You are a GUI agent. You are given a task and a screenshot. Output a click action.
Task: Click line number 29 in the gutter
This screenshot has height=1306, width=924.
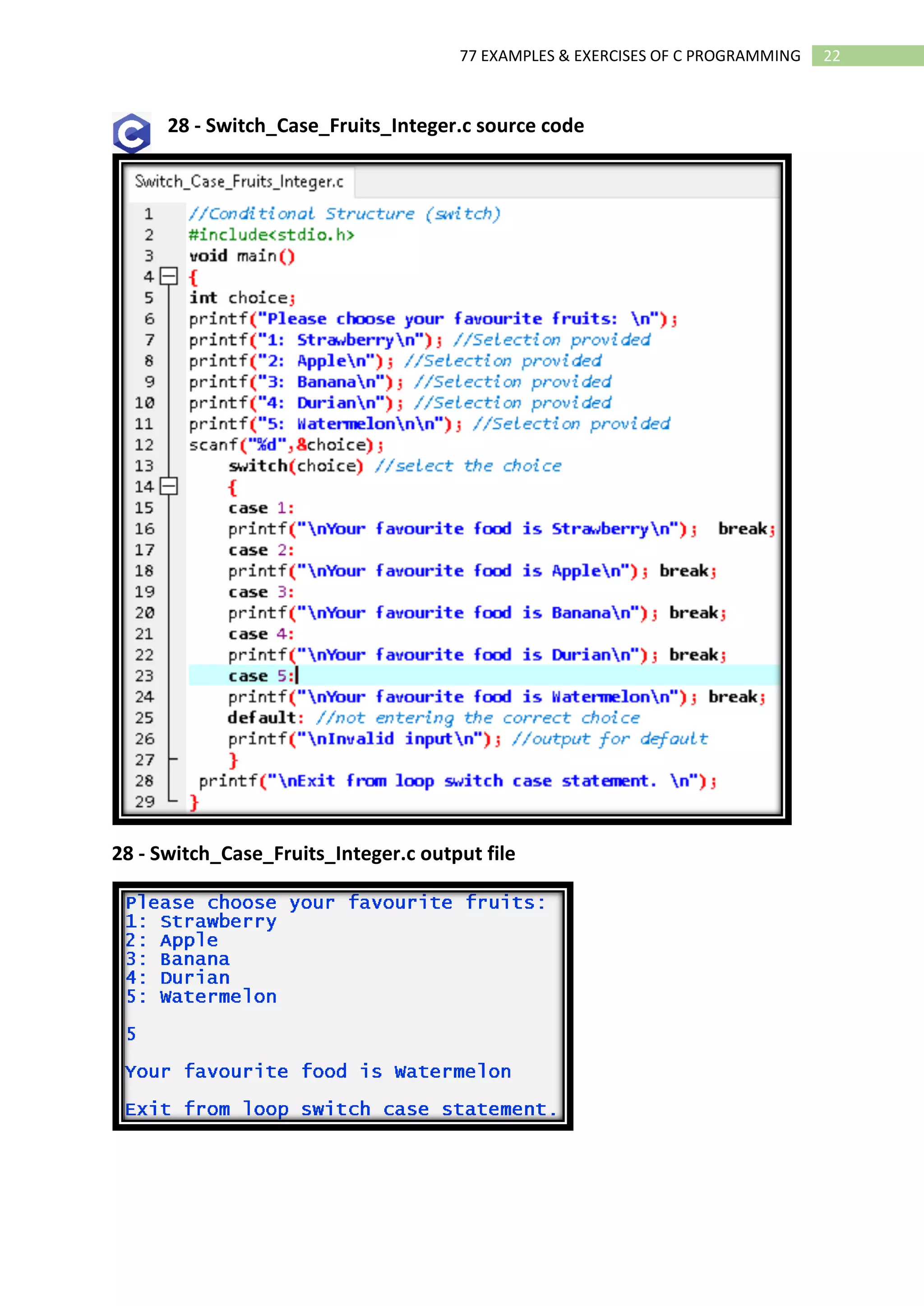[144, 802]
